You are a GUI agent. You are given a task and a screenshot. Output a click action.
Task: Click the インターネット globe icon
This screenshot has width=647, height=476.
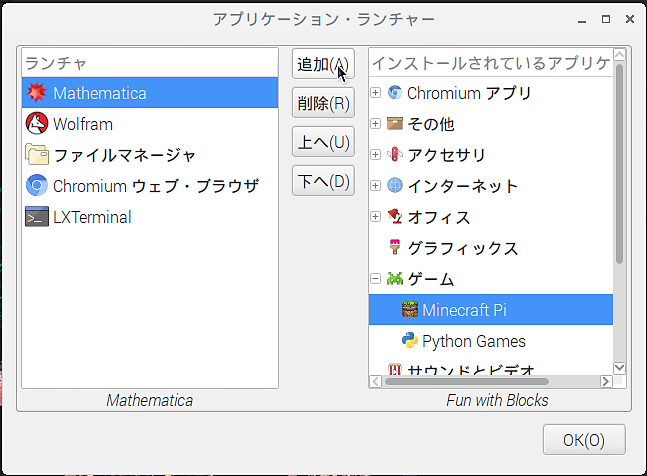[x=395, y=185]
